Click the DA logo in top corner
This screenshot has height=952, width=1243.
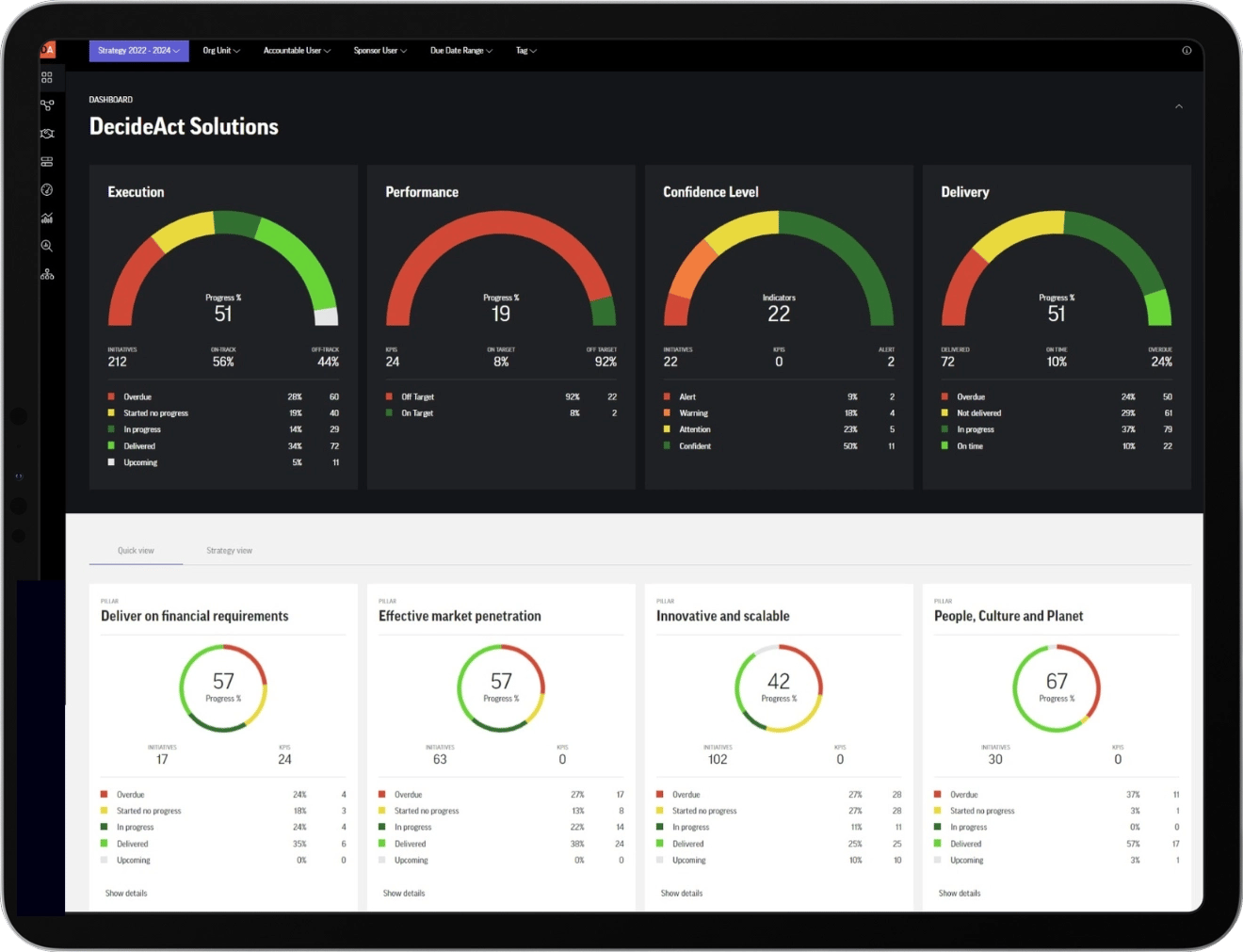tap(47, 50)
